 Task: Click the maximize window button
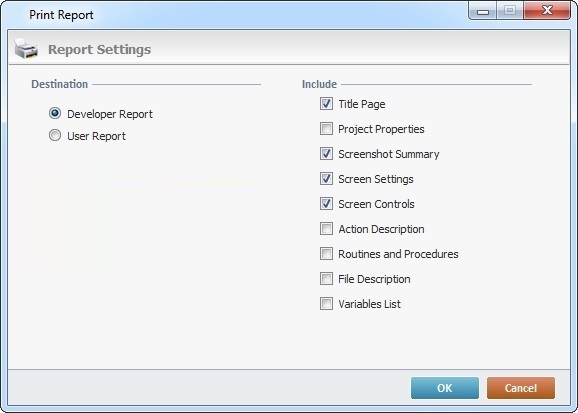coord(510,11)
